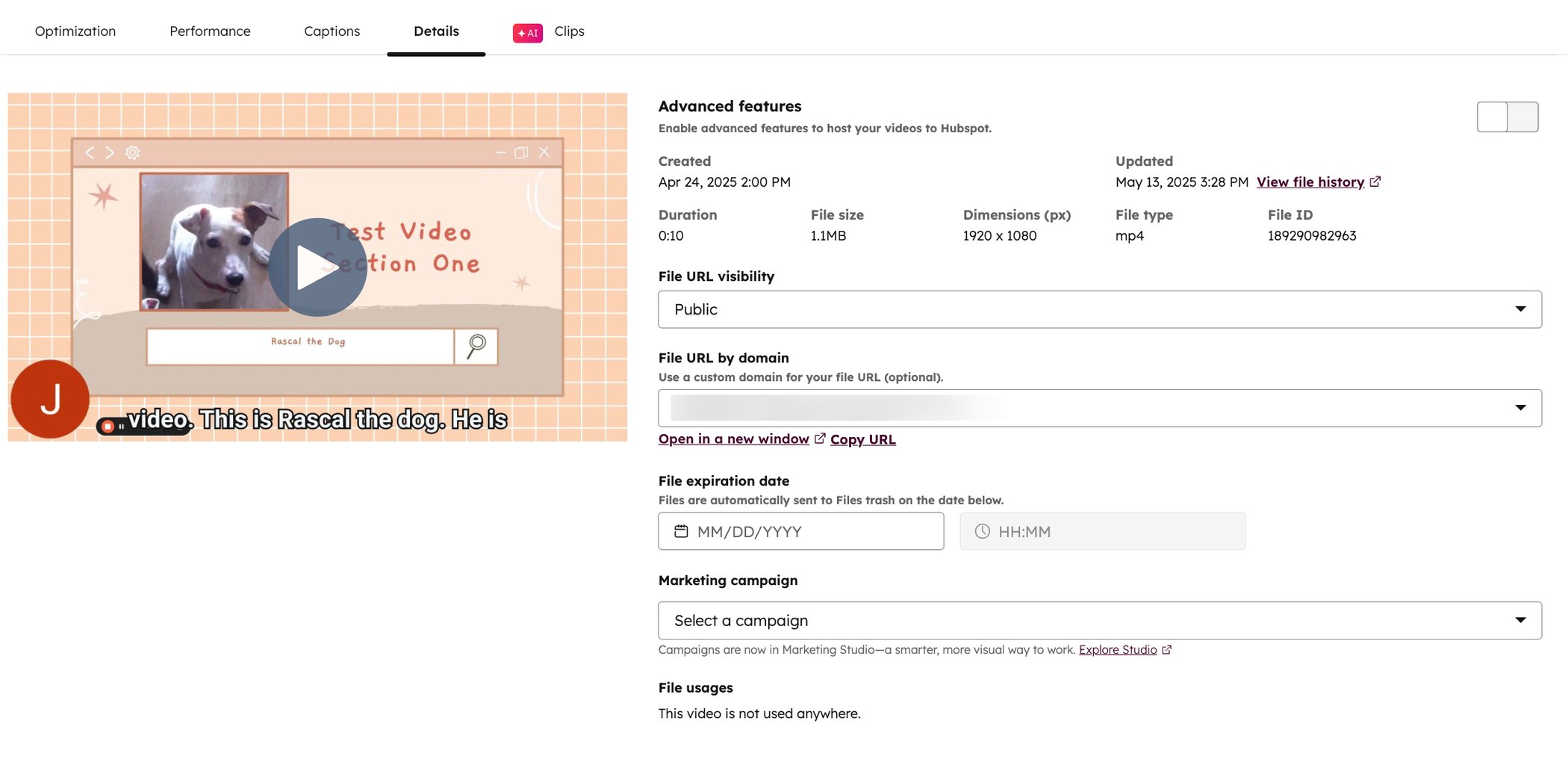Open the File URL visibility dropdown

(1099, 309)
